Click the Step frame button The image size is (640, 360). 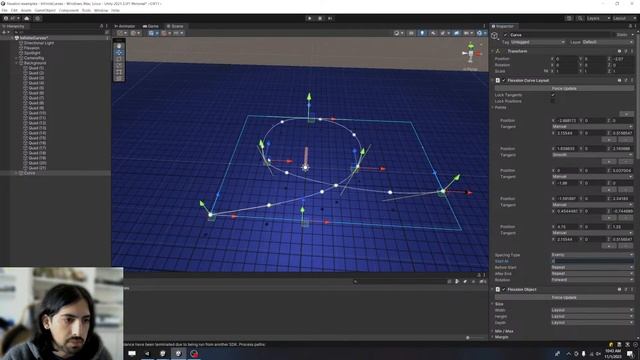(330, 18)
